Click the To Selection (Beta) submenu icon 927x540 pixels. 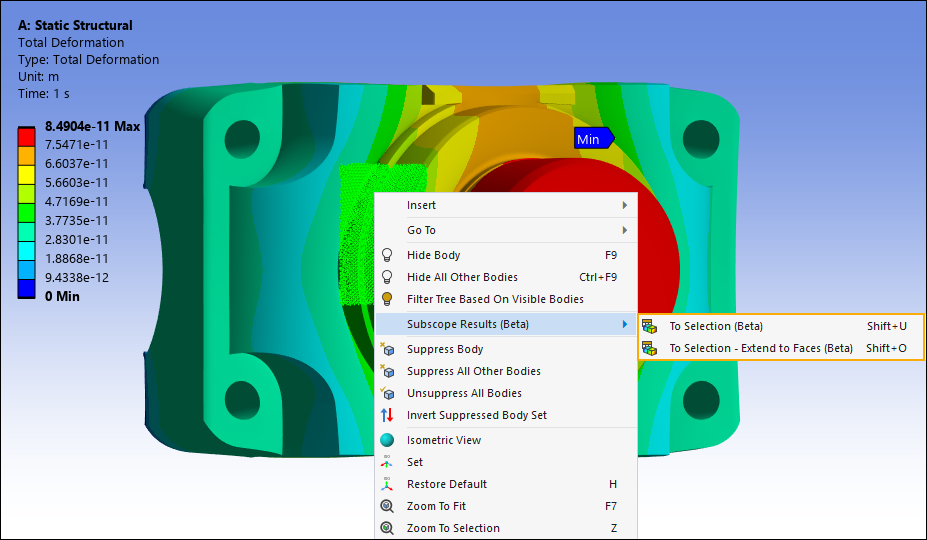tap(649, 326)
